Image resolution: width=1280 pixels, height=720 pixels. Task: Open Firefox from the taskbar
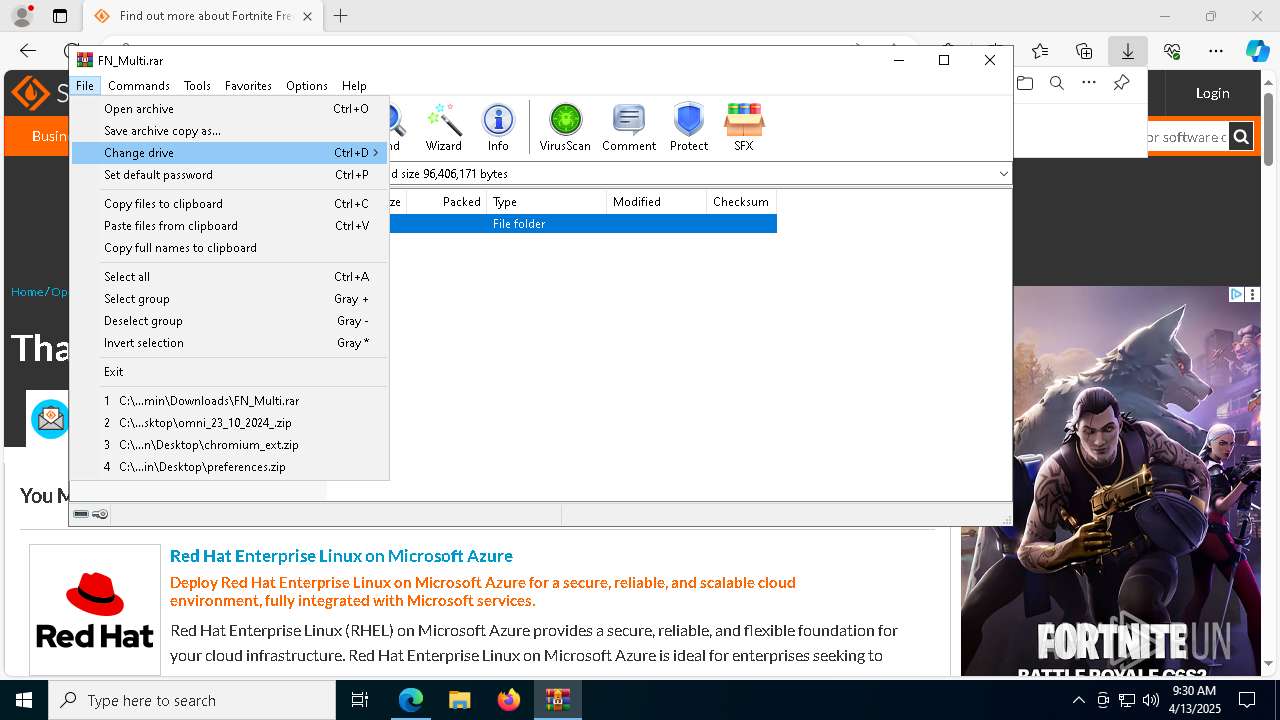(x=508, y=700)
